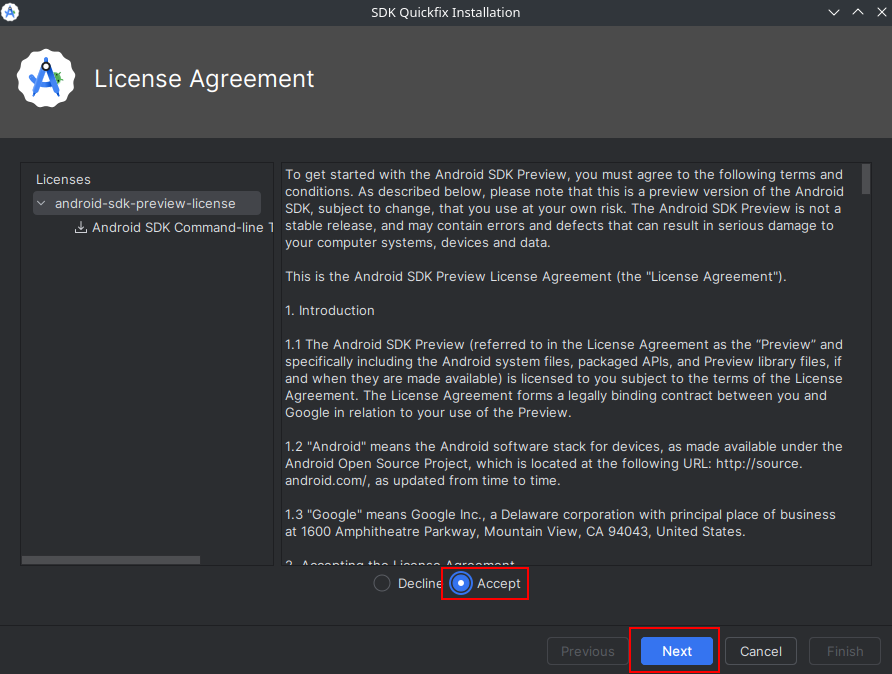
Task: Collapse the android-sdk-preview-license tree node
Action: (41, 203)
